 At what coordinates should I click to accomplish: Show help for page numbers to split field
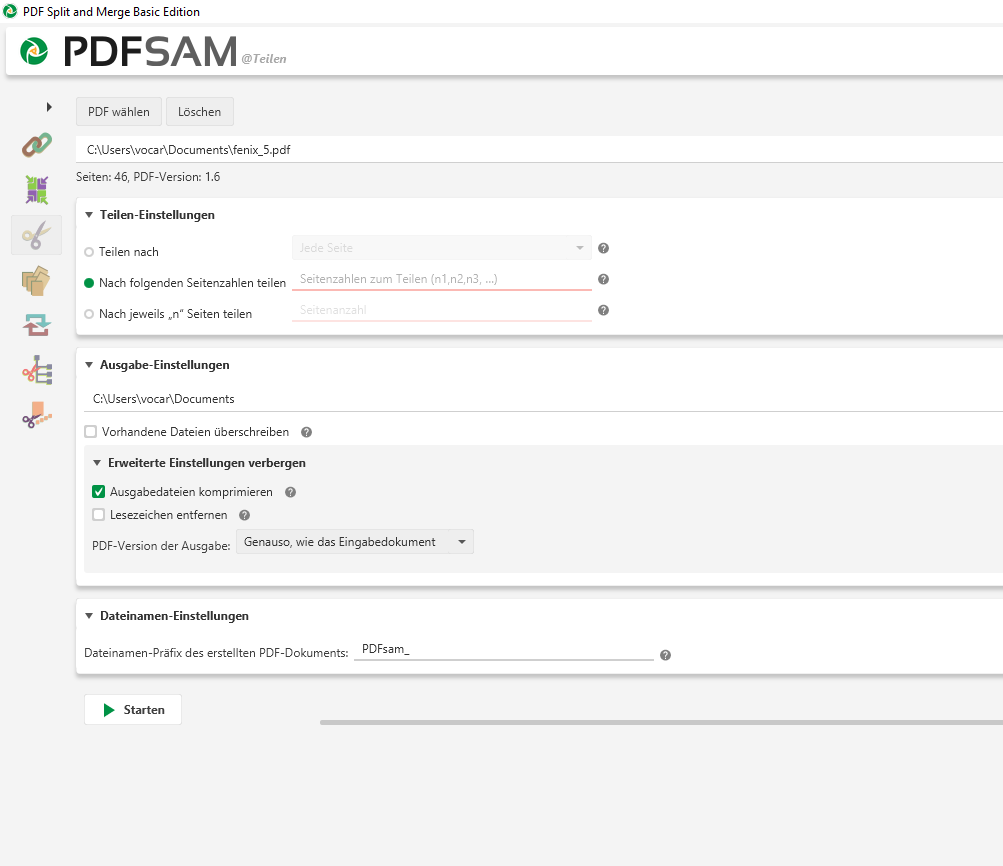click(x=603, y=279)
